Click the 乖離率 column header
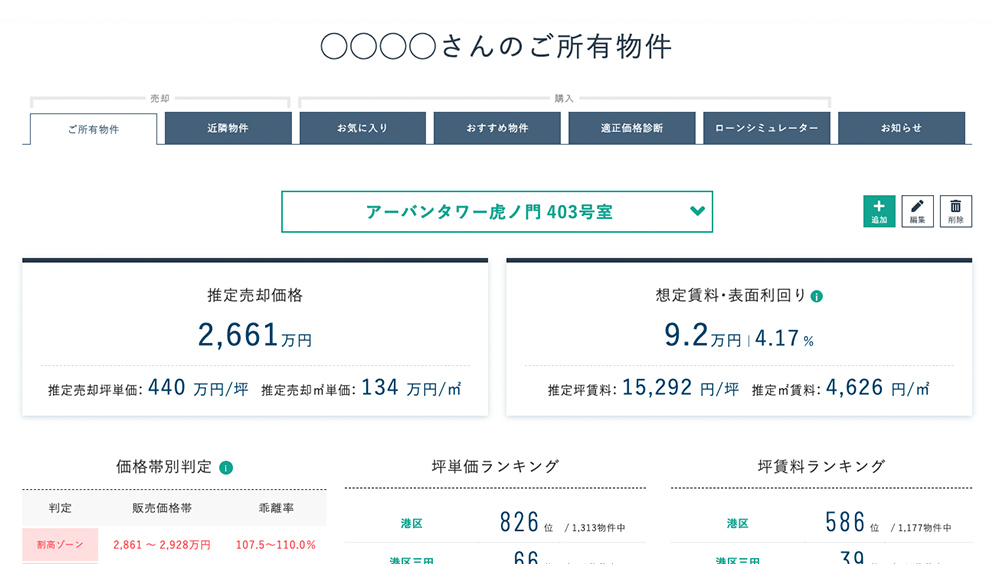 276,508
